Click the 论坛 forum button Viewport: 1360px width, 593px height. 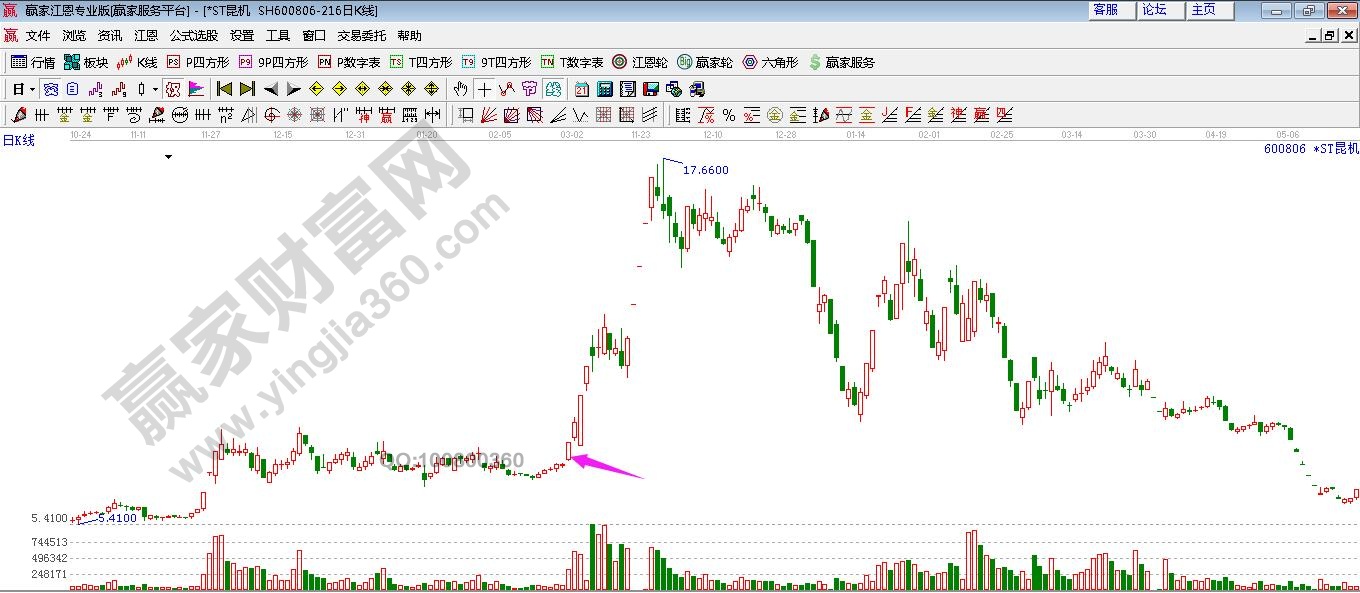[1154, 10]
